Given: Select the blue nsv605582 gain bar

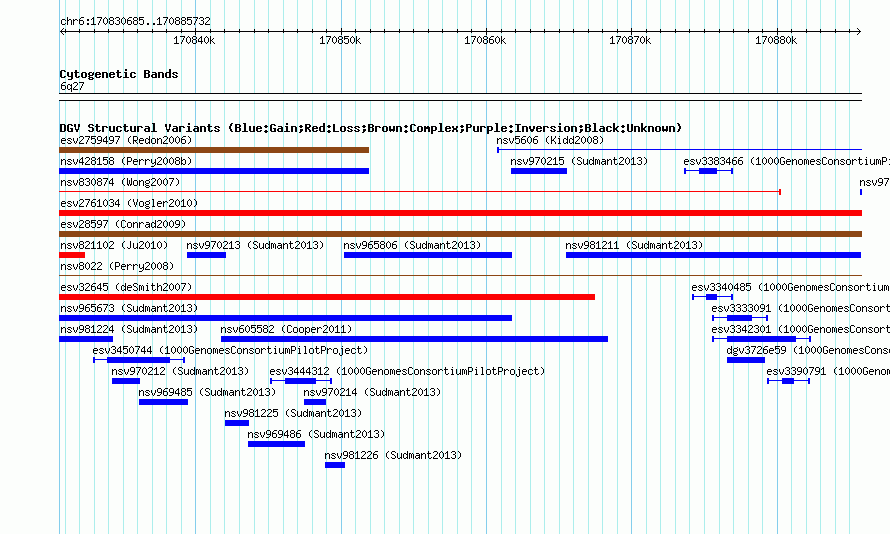Looking at the screenshot, I should click(414, 339).
